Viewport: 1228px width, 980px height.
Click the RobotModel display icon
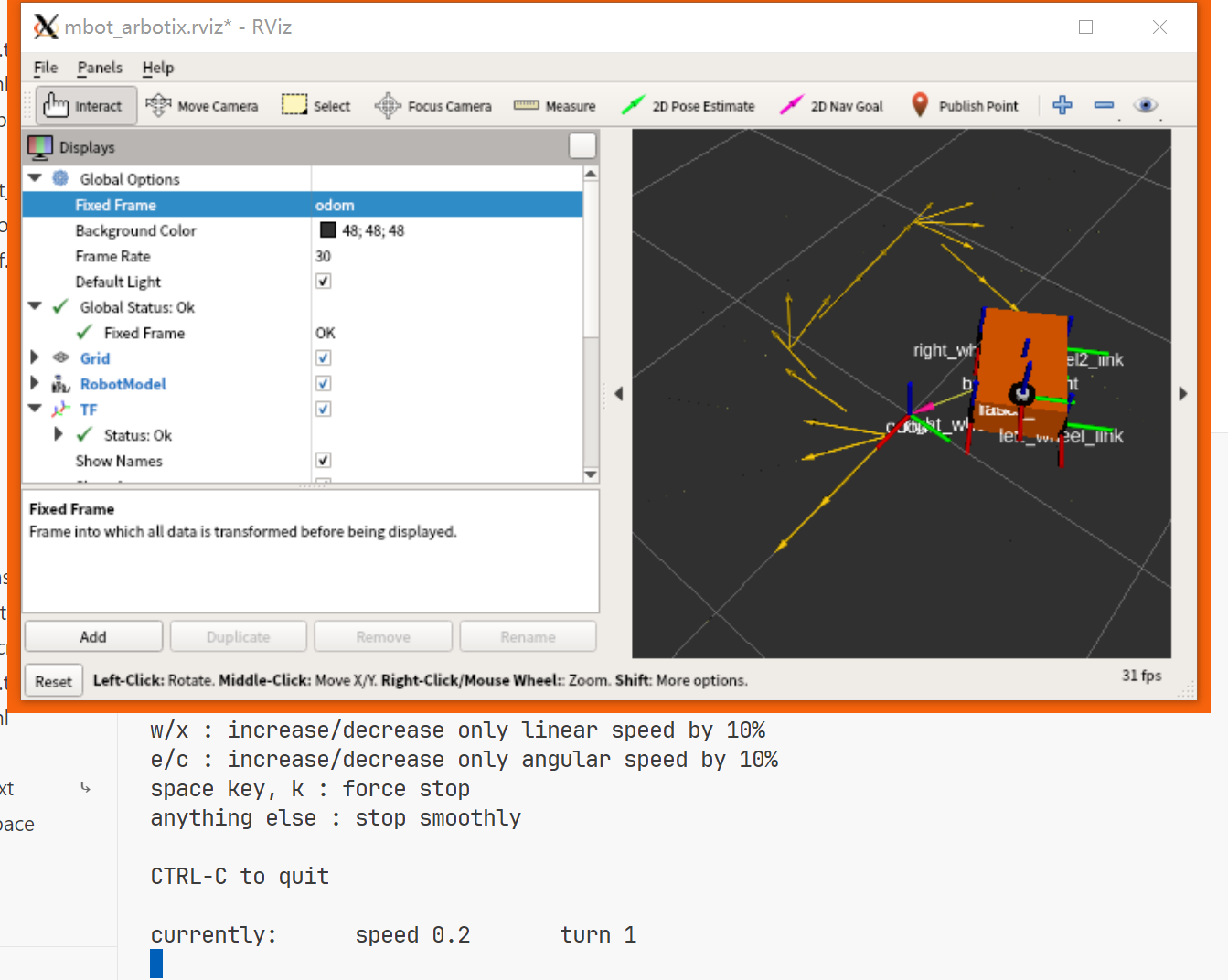[60, 384]
